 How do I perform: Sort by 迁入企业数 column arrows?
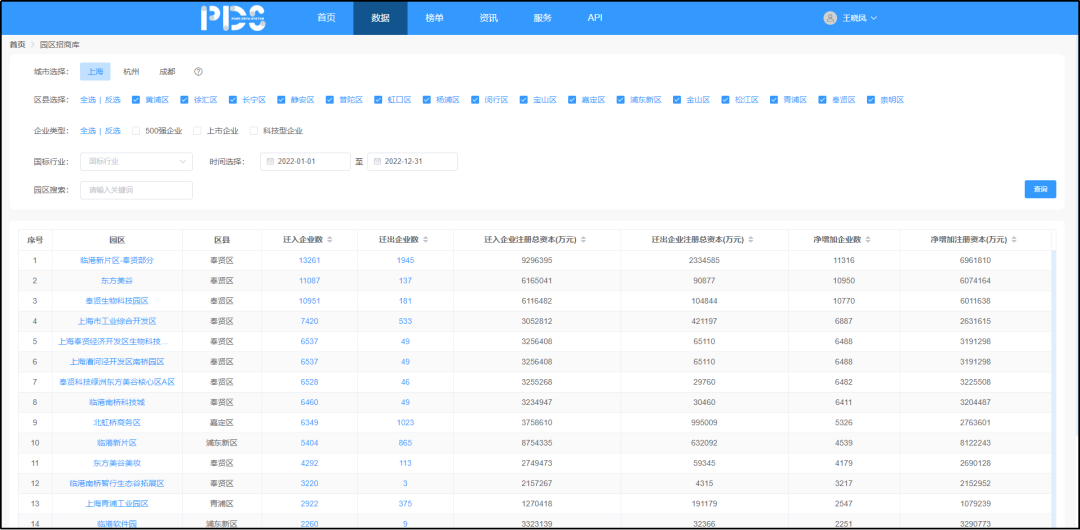coord(330,240)
